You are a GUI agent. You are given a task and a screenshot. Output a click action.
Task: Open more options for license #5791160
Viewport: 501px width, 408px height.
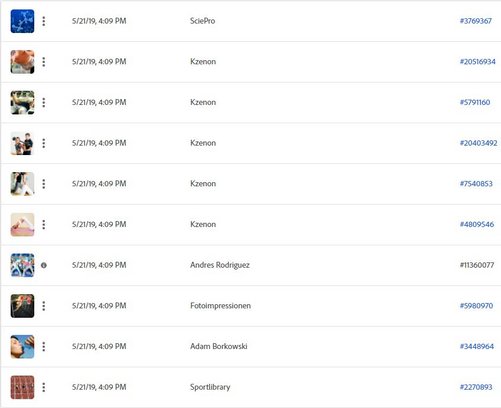44,103
